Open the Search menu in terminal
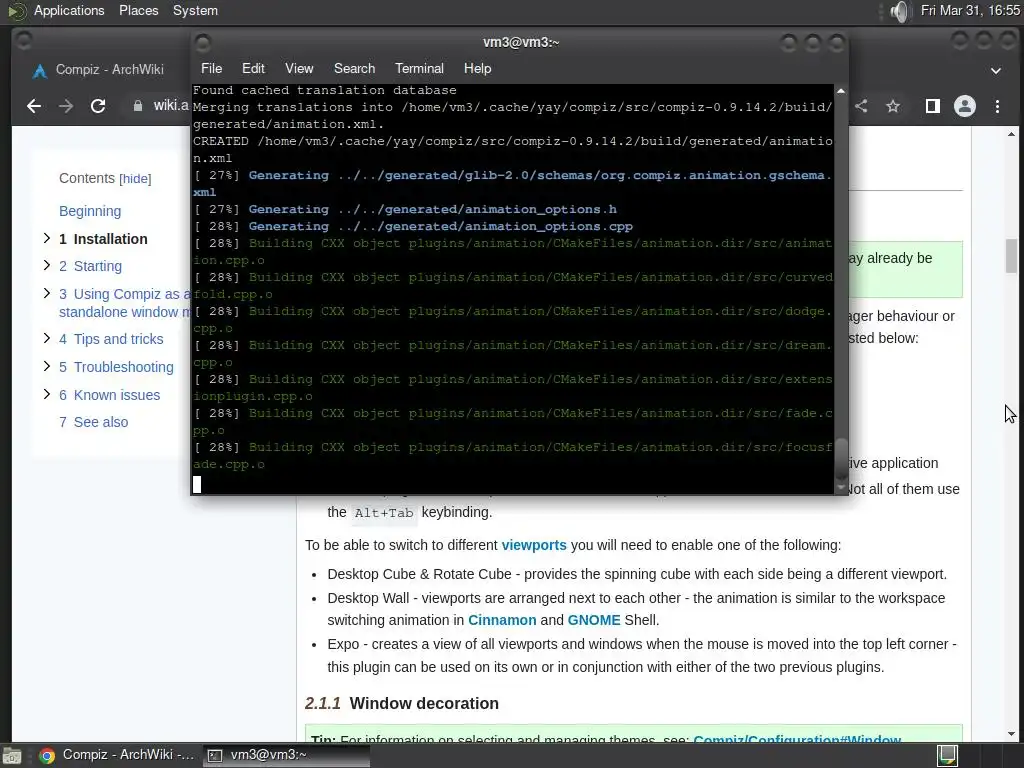The image size is (1024, 768). 355,69
